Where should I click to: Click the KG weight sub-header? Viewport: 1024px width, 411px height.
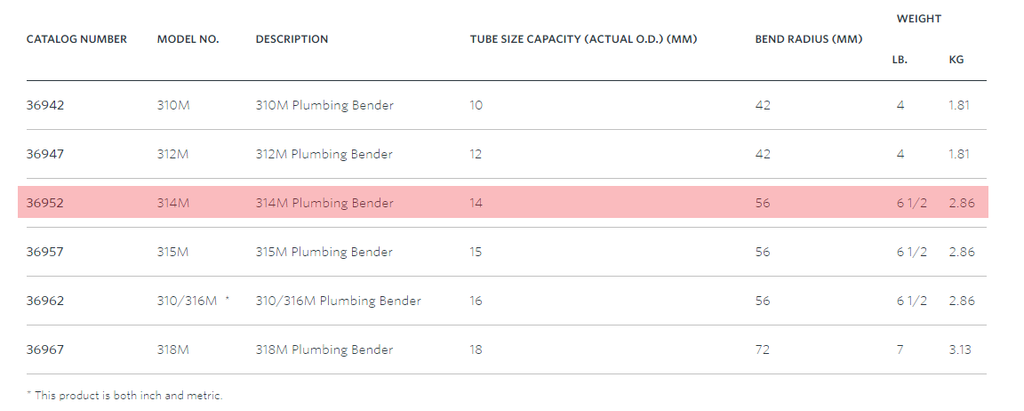pos(956,60)
